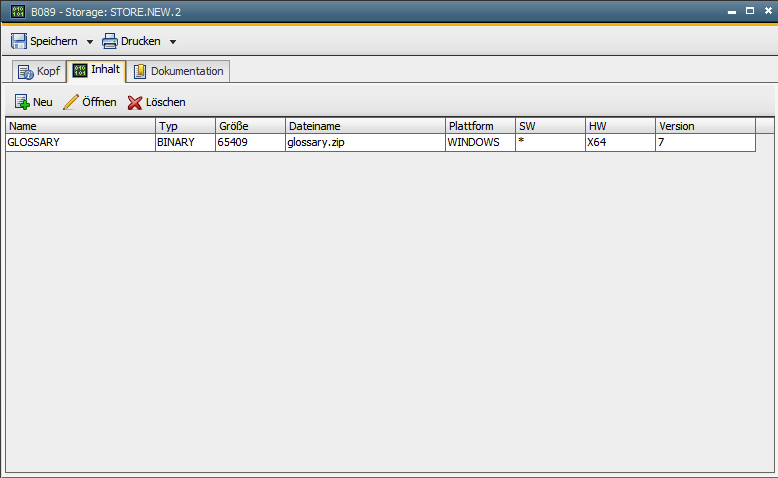This screenshot has height=478, width=778.
Task: Click the Kopf tab icon
Action: [26, 72]
